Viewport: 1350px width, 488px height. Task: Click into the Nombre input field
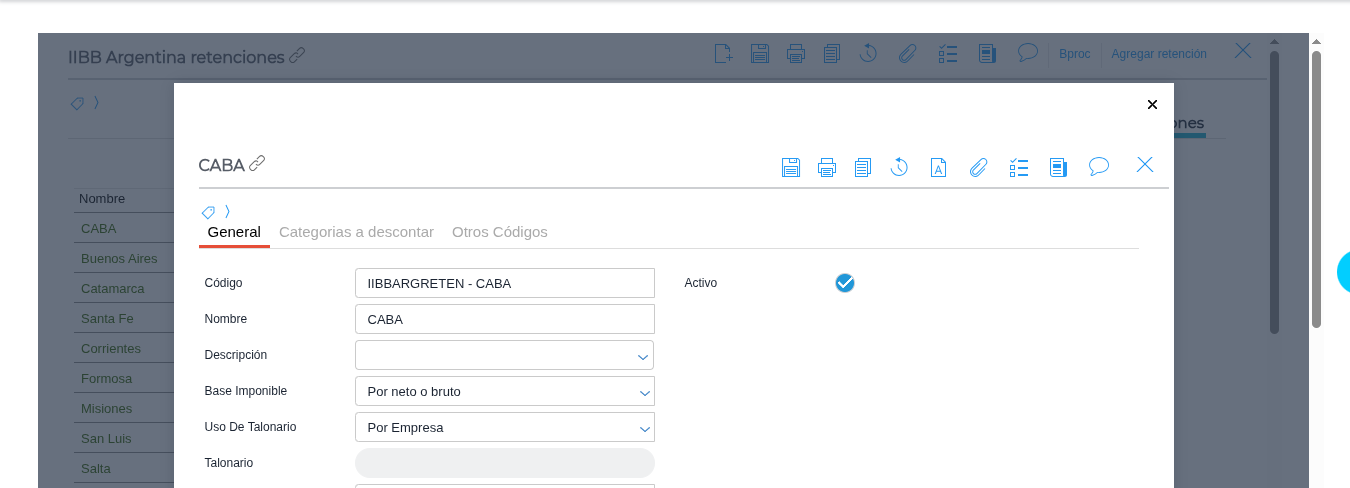tap(504, 319)
